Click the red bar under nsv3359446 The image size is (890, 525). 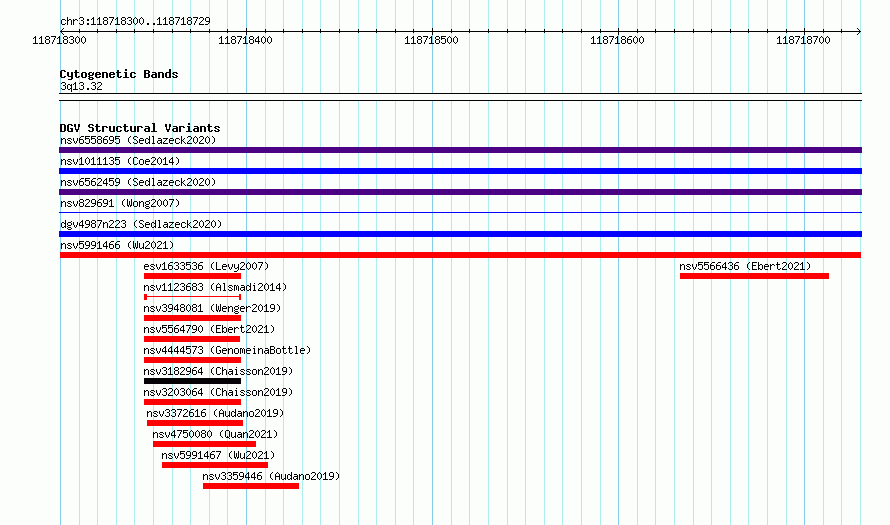[251, 486]
